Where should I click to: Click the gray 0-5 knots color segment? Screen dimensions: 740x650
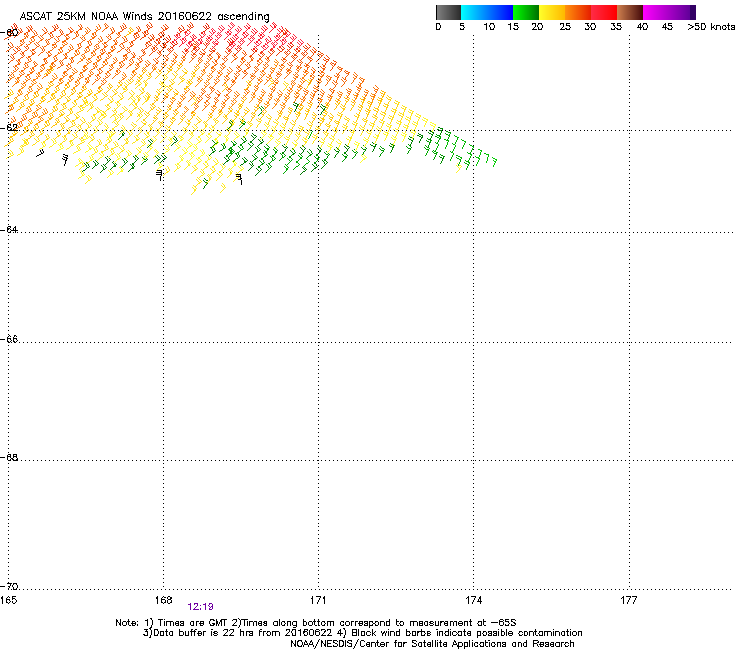coord(448,12)
